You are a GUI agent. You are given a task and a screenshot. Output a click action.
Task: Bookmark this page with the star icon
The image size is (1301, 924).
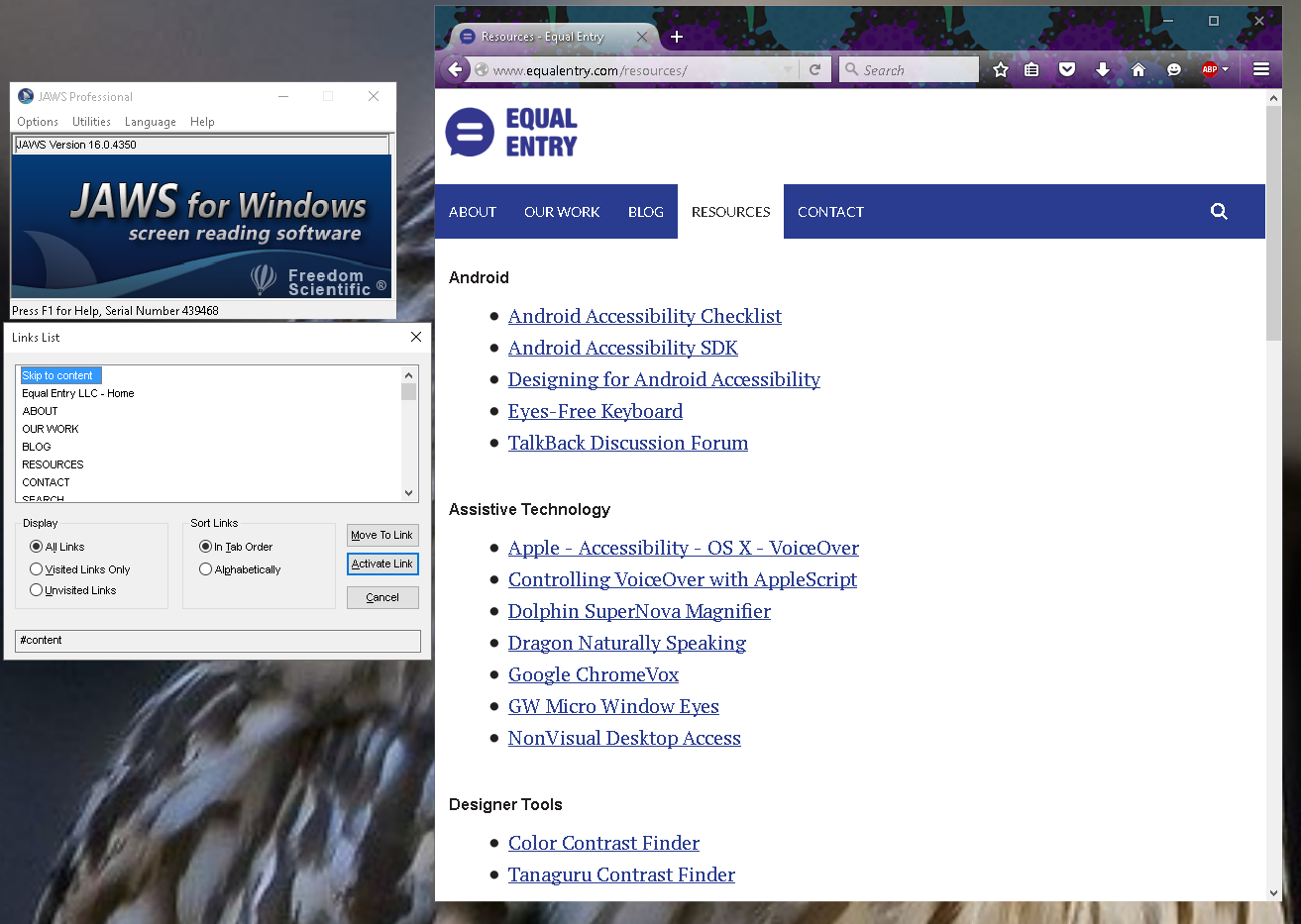[1001, 69]
